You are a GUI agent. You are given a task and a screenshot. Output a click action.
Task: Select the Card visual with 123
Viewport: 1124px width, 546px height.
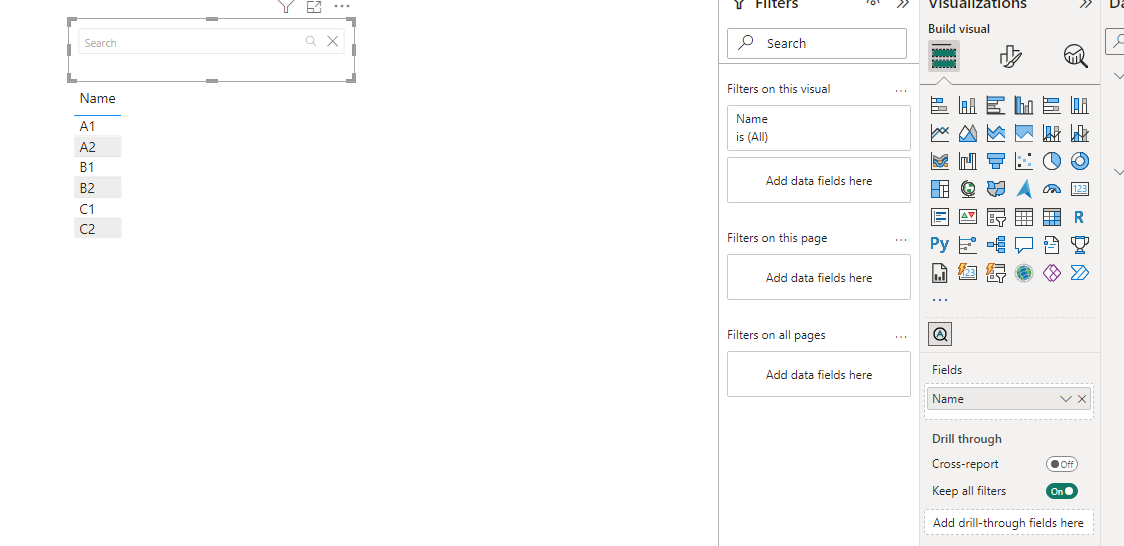point(1080,189)
